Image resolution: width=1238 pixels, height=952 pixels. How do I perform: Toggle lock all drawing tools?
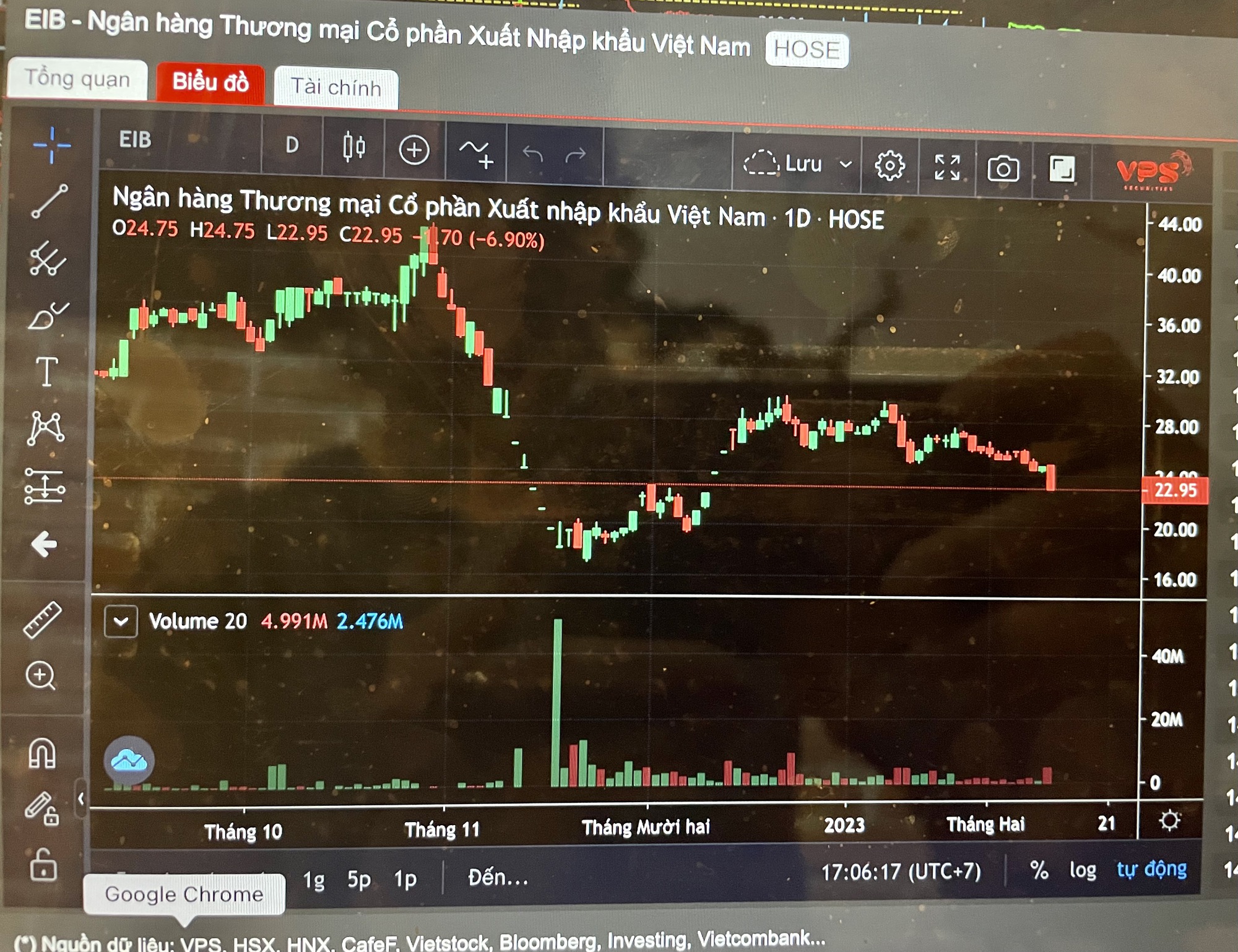(x=42, y=865)
